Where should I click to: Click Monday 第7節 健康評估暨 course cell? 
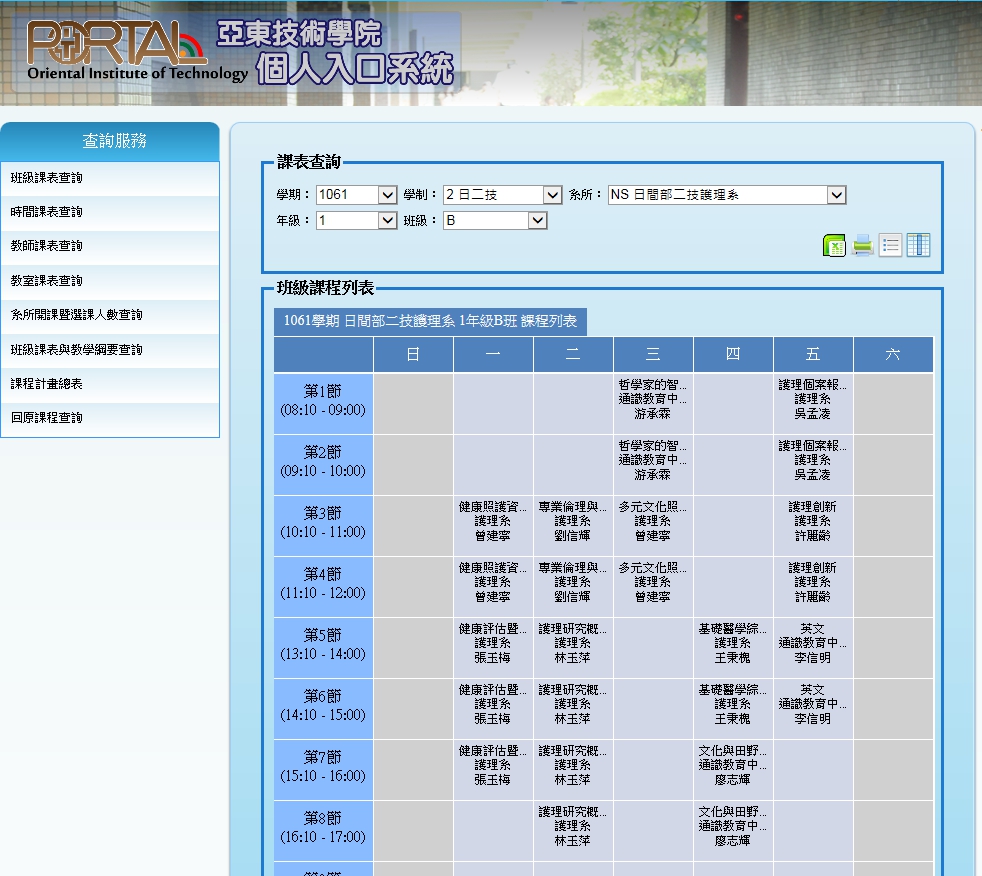point(493,770)
